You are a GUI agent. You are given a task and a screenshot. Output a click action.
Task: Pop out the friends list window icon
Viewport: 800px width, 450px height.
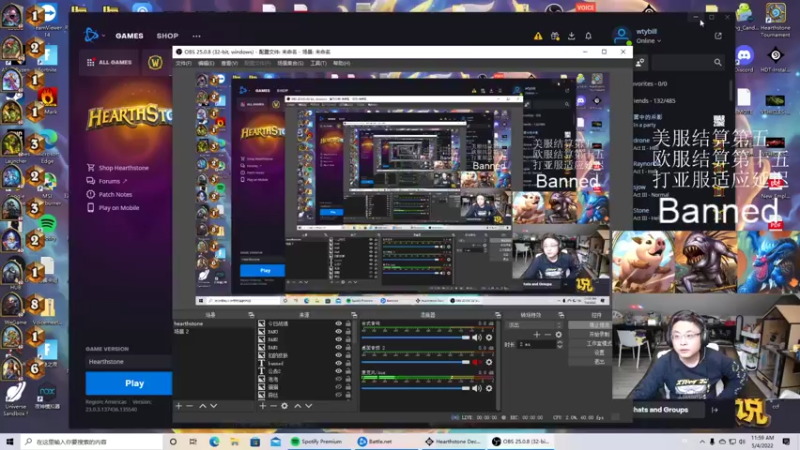(x=718, y=36)
